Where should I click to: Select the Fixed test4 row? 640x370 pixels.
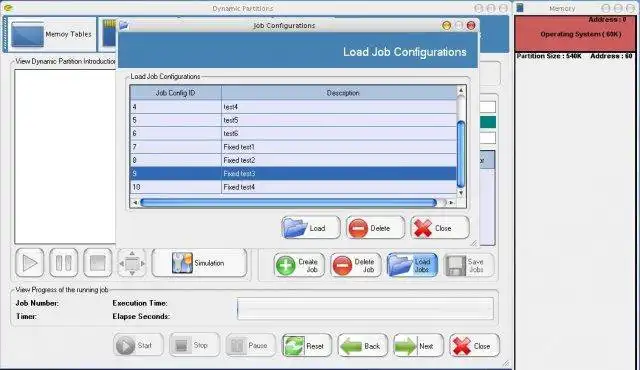pos(293,187)
